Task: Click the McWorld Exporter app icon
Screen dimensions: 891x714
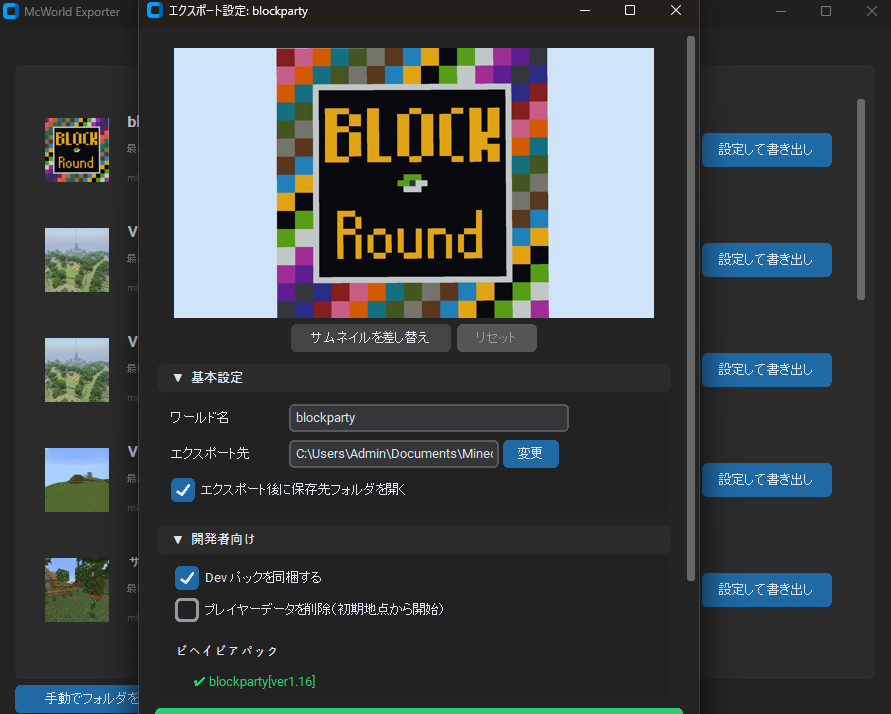Action: (x=11, y=12)
